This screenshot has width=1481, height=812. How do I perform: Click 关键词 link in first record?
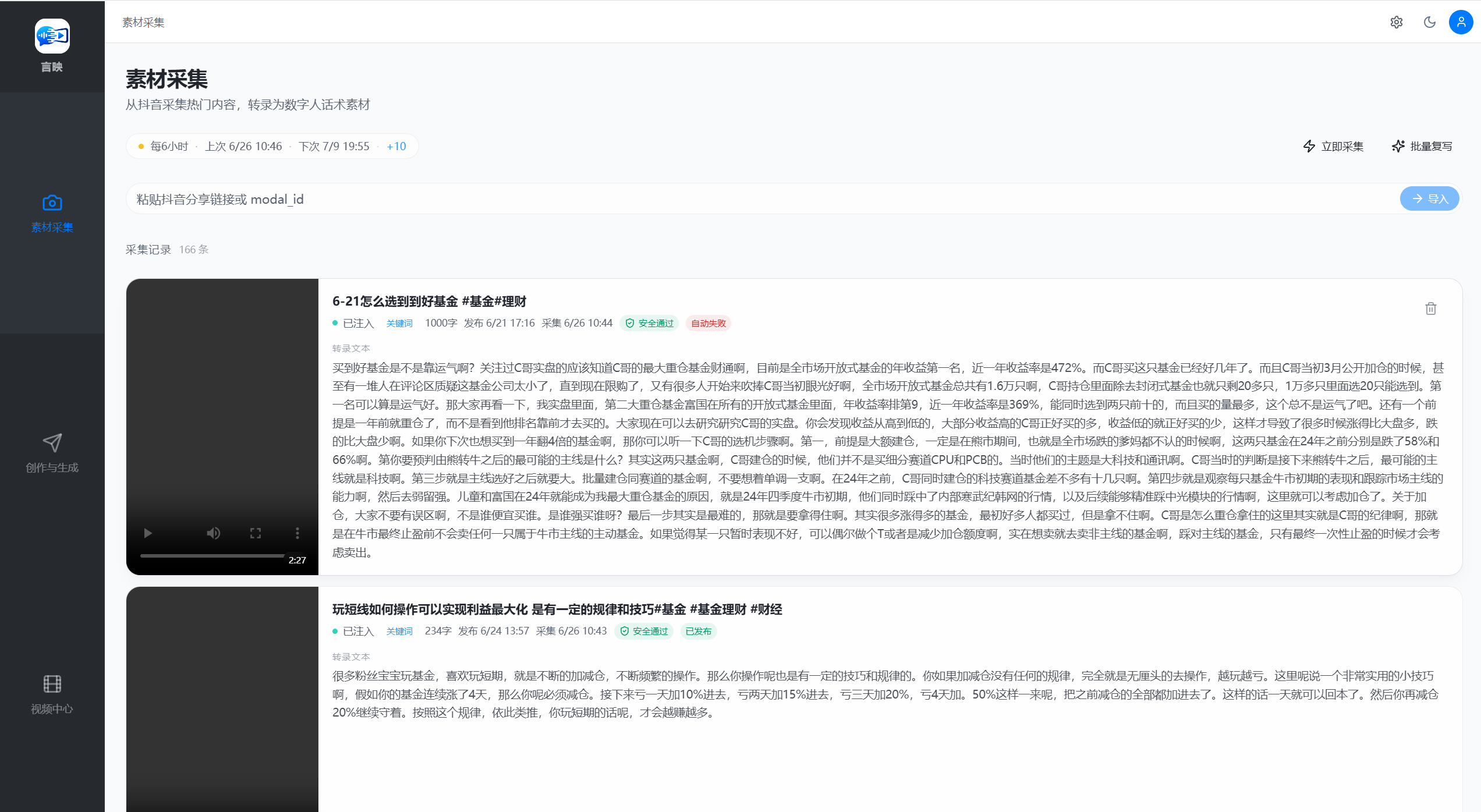coord(399,323)
